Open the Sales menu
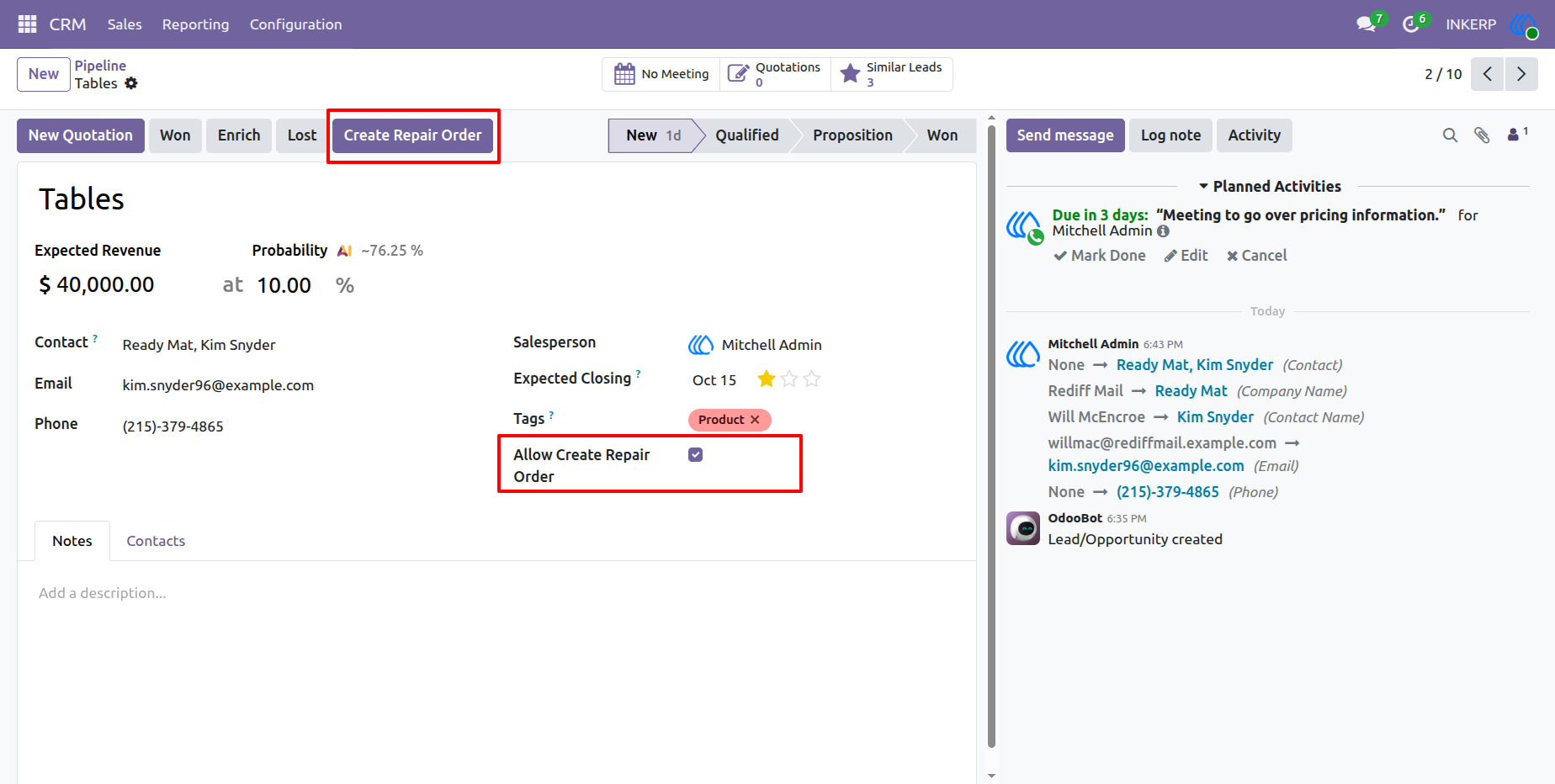This screenshot has width=1555, height=784. (x=125, y=24)
